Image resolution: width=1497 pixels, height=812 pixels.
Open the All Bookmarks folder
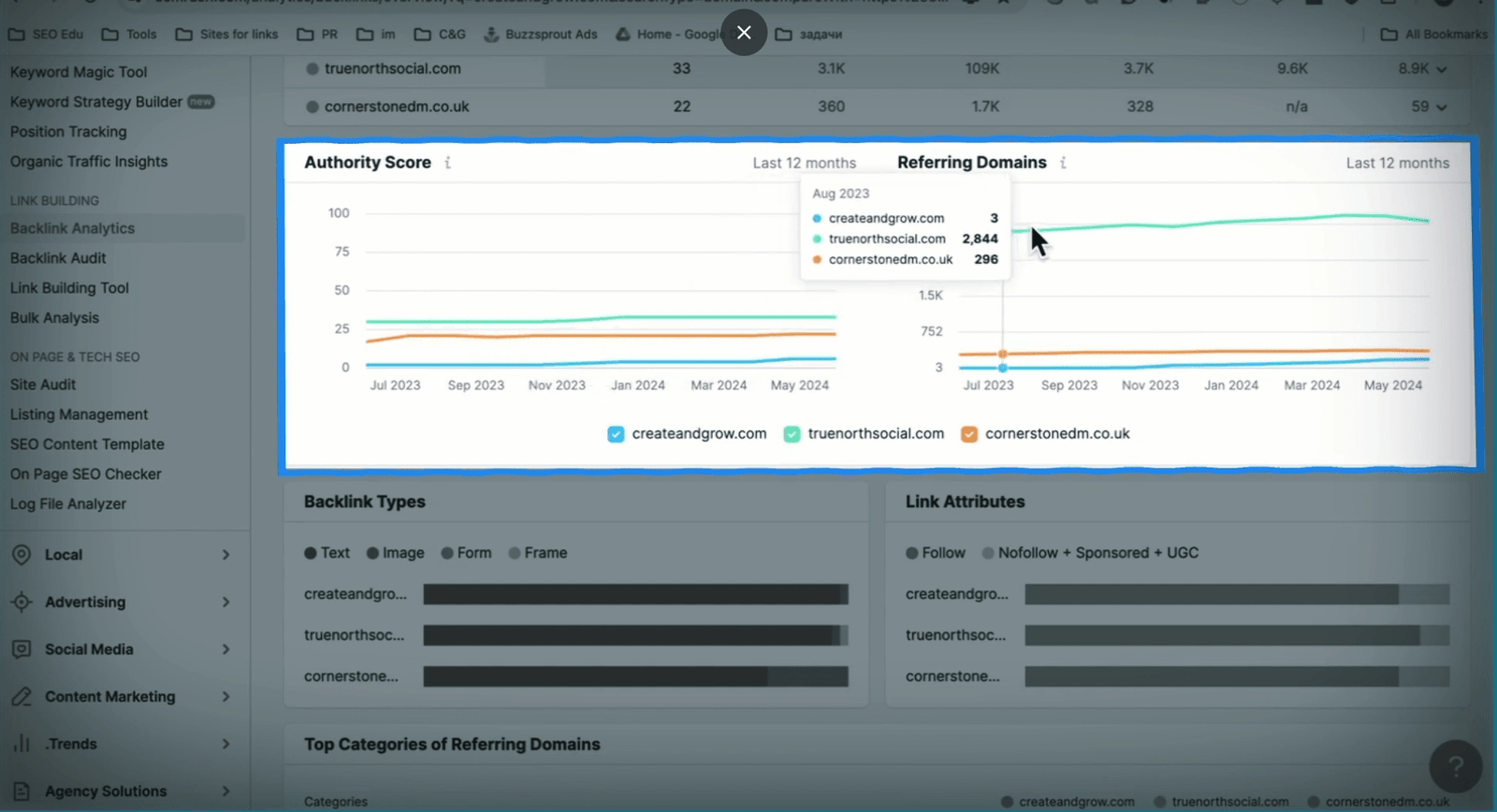[1433, 35]
